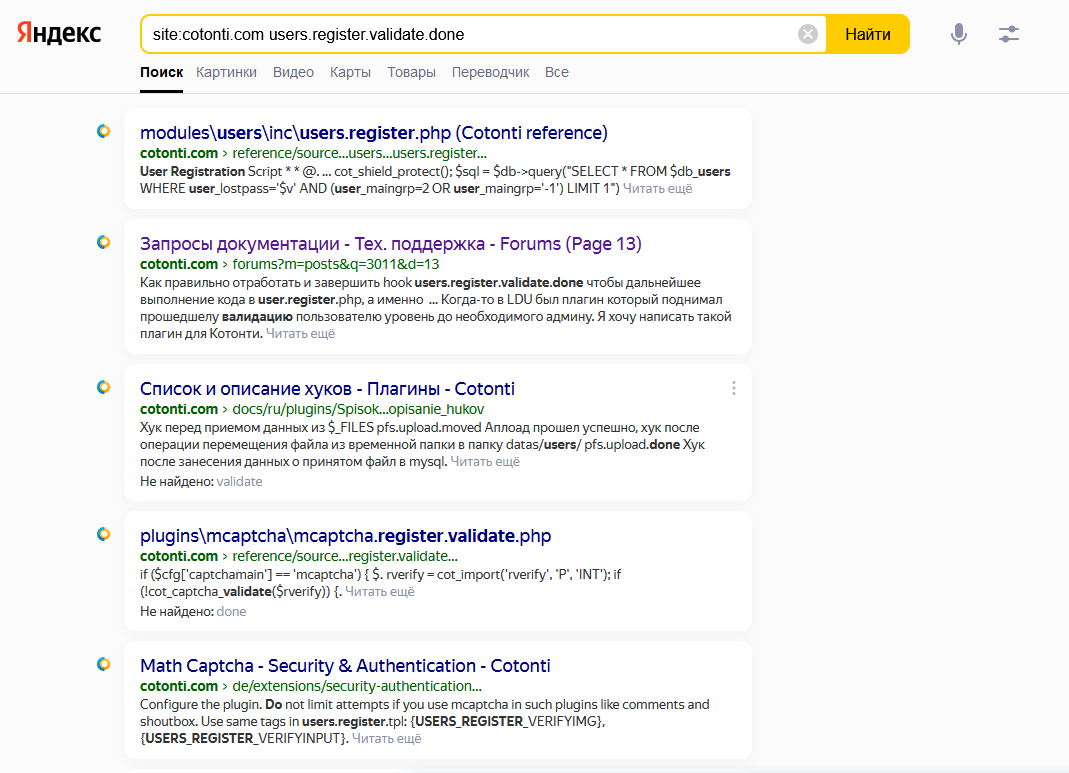Open the Карты tab
1069x773 pixels.
350,72
